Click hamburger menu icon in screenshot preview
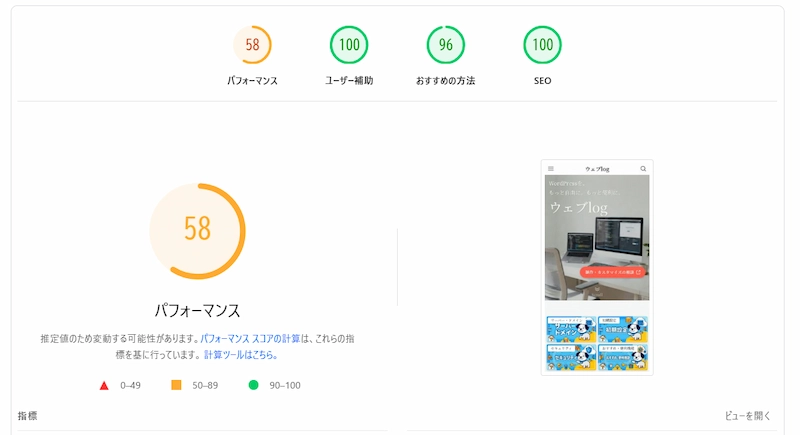800x435 pixels. (x=551, y=169)
